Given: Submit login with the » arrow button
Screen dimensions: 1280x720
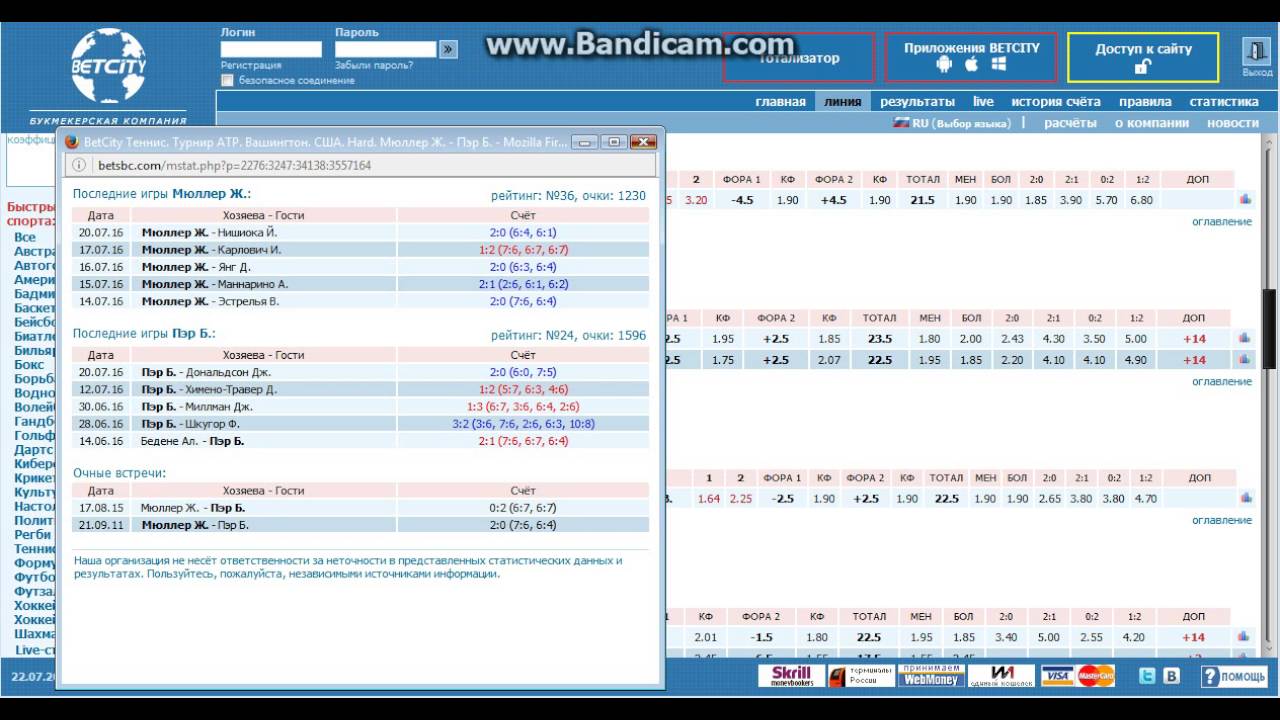Looking at the screenshot, I should (448, 48).
